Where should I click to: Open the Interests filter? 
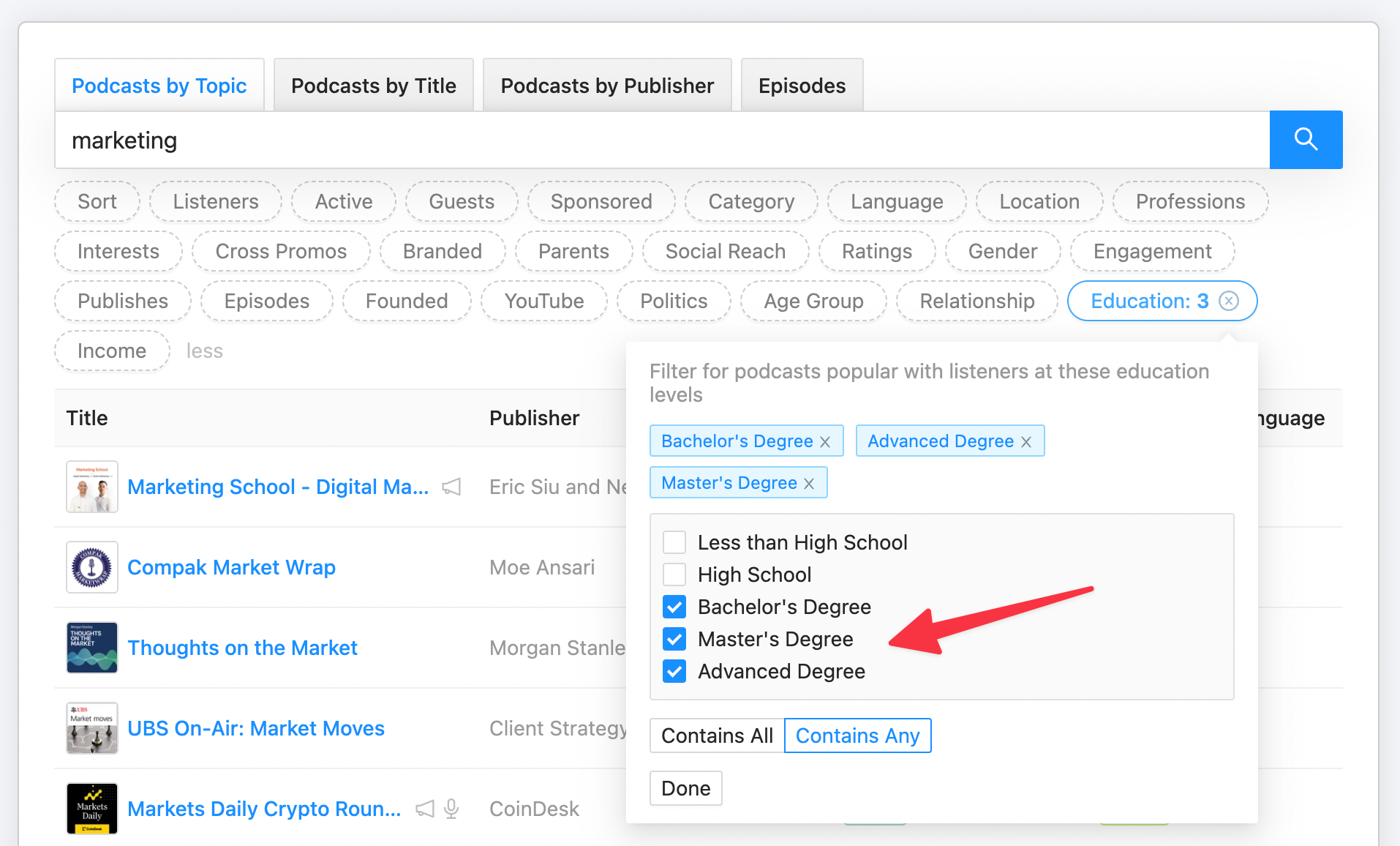pyautogui.click(x=118, y=251)
